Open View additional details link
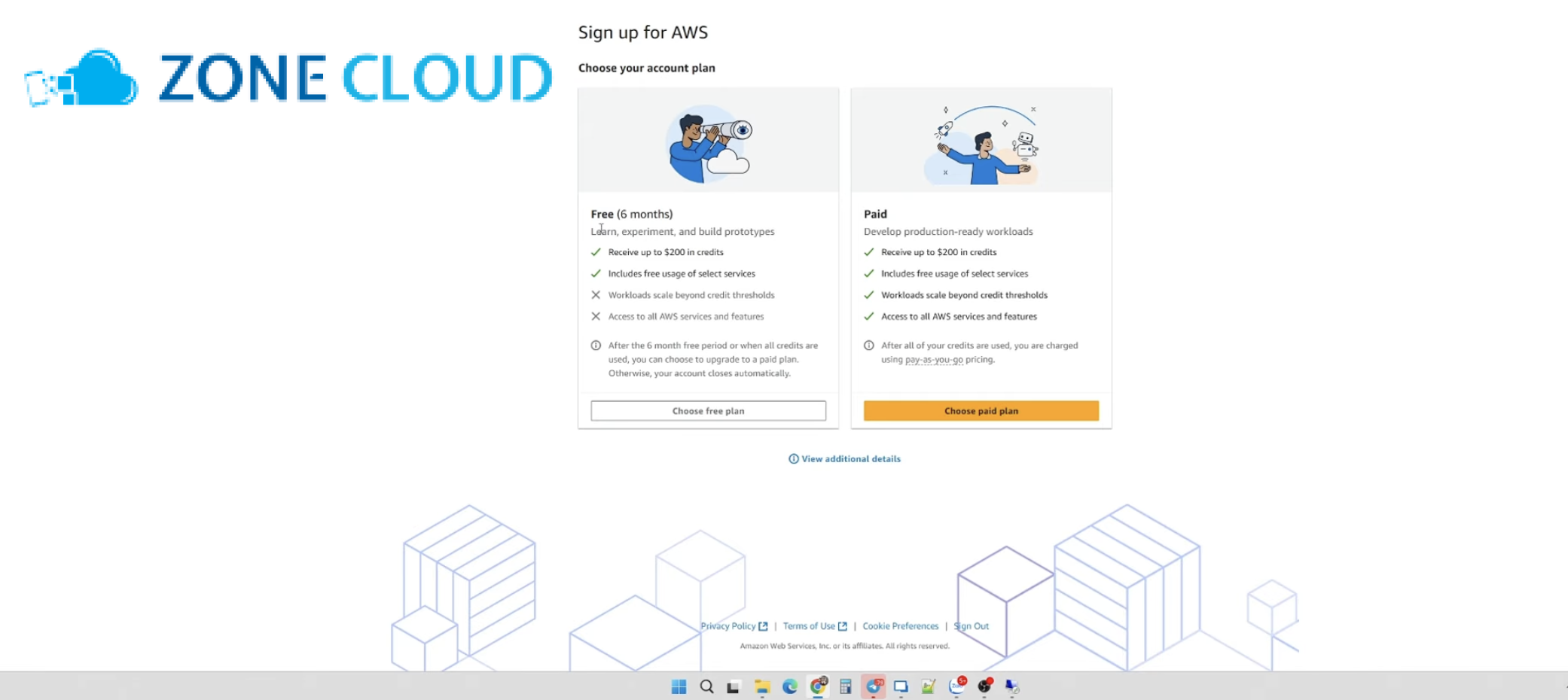1568x700 pixels. click(x=851, y=459)
